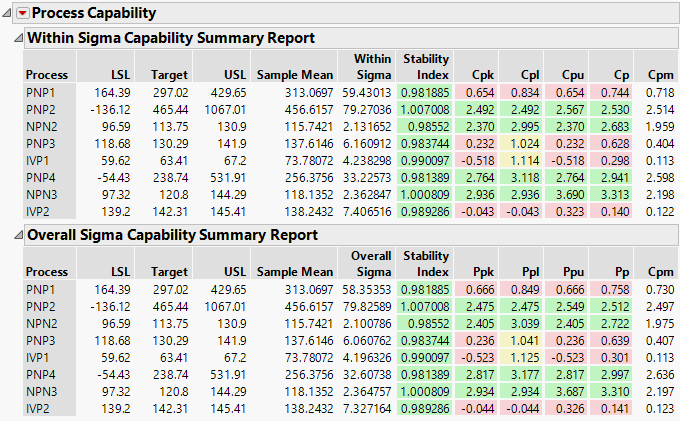Viewport: 680px width, 421px height.
Task: Select the Stability Index header in Within Sigma table
Action: [424, 67]
